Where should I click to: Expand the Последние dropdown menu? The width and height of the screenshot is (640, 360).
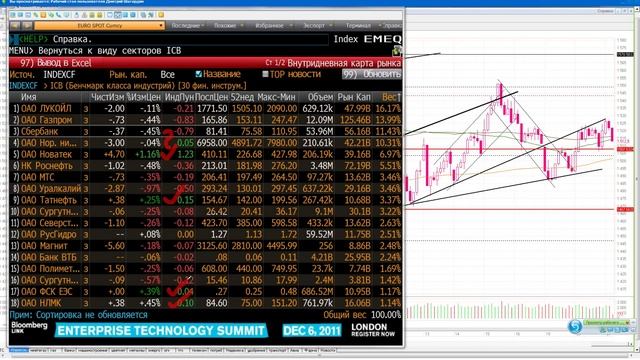[x=188, y=26]
